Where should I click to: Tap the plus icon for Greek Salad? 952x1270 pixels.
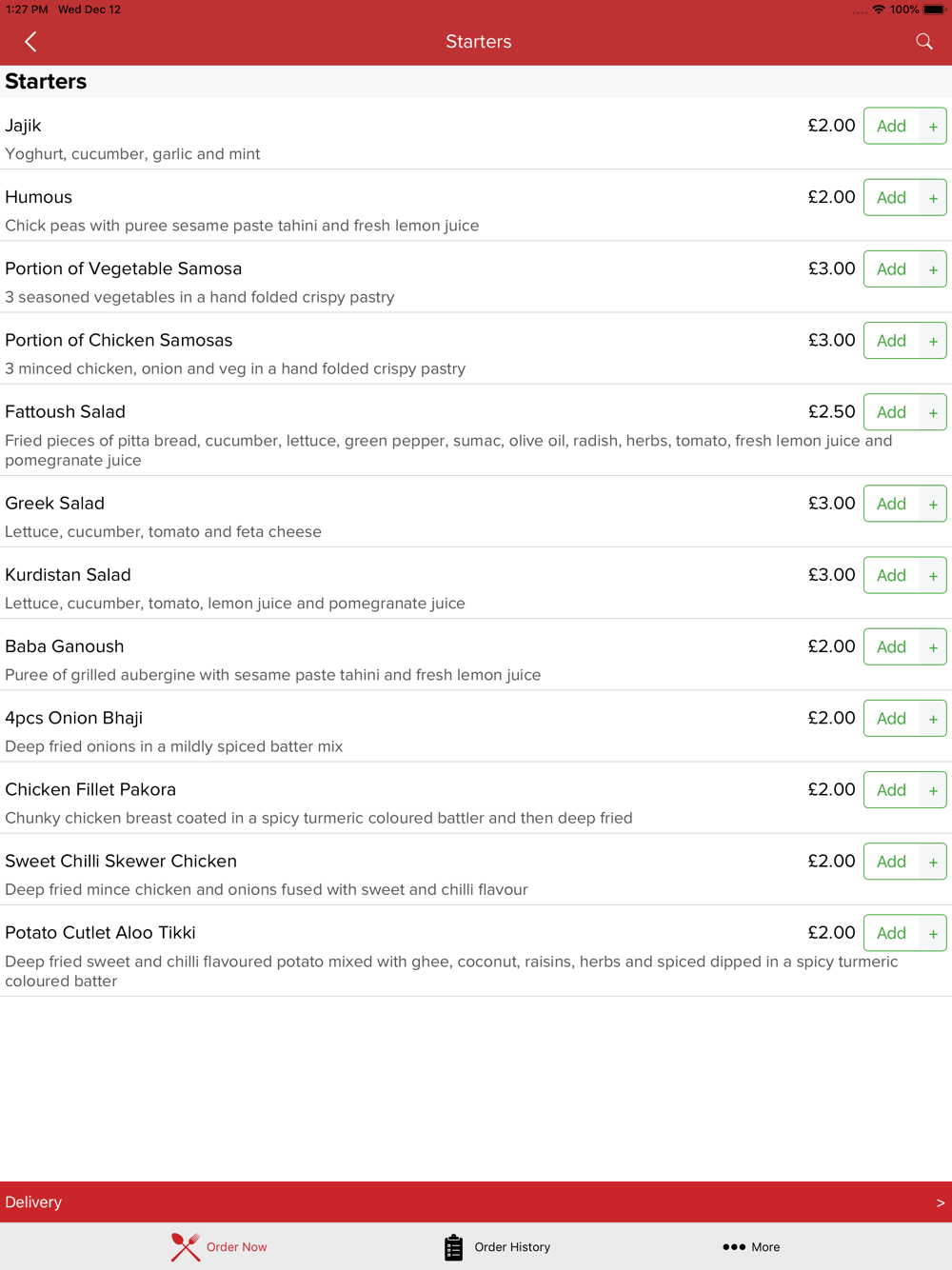click(933, 504)
